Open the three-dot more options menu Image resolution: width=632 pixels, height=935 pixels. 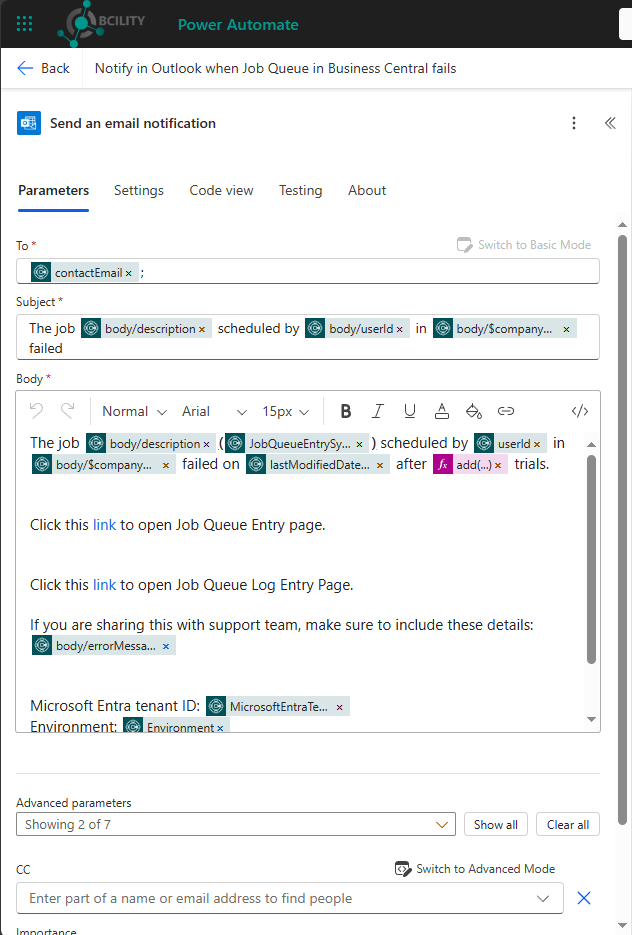[574, 123]
